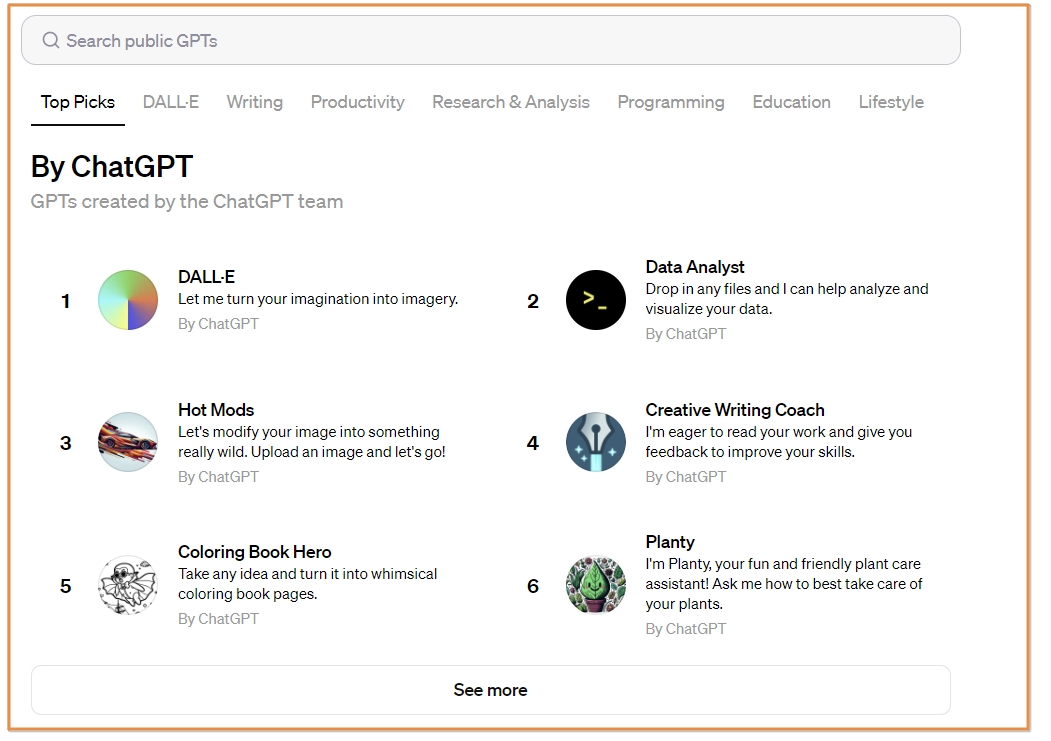1051x741 pixels.
Task: Click rank number 5 beside Coloring Book Hero
Action: [x=66, y=586]
